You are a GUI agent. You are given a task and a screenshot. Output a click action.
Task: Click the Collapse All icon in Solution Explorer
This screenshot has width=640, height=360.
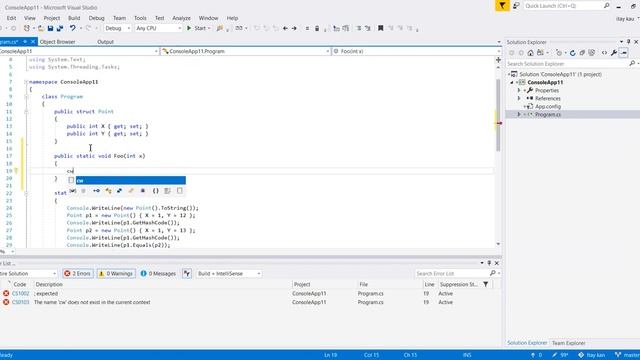582,53
